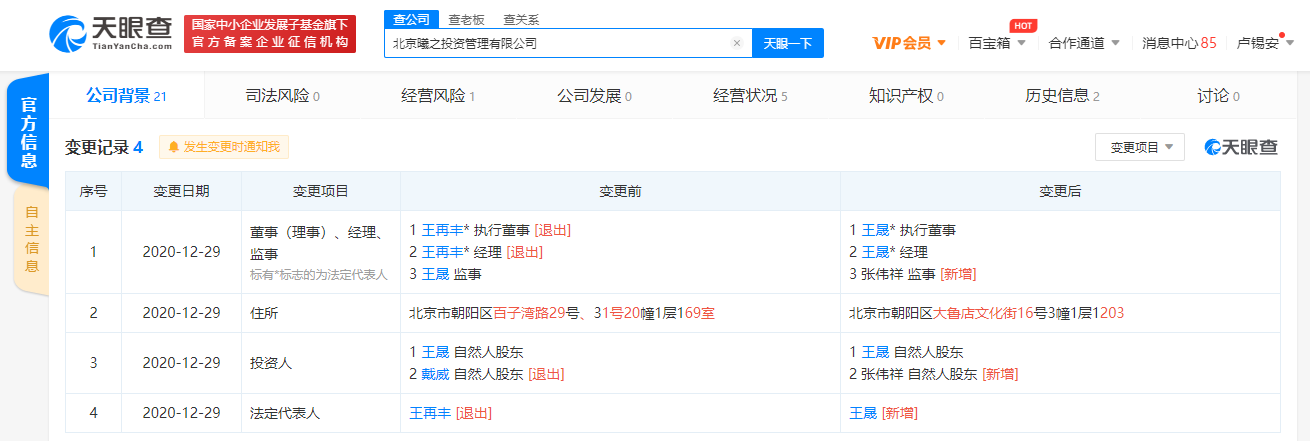Open the 百宝箱 dropdown menu
The image size is (1310, 441).
997,43
